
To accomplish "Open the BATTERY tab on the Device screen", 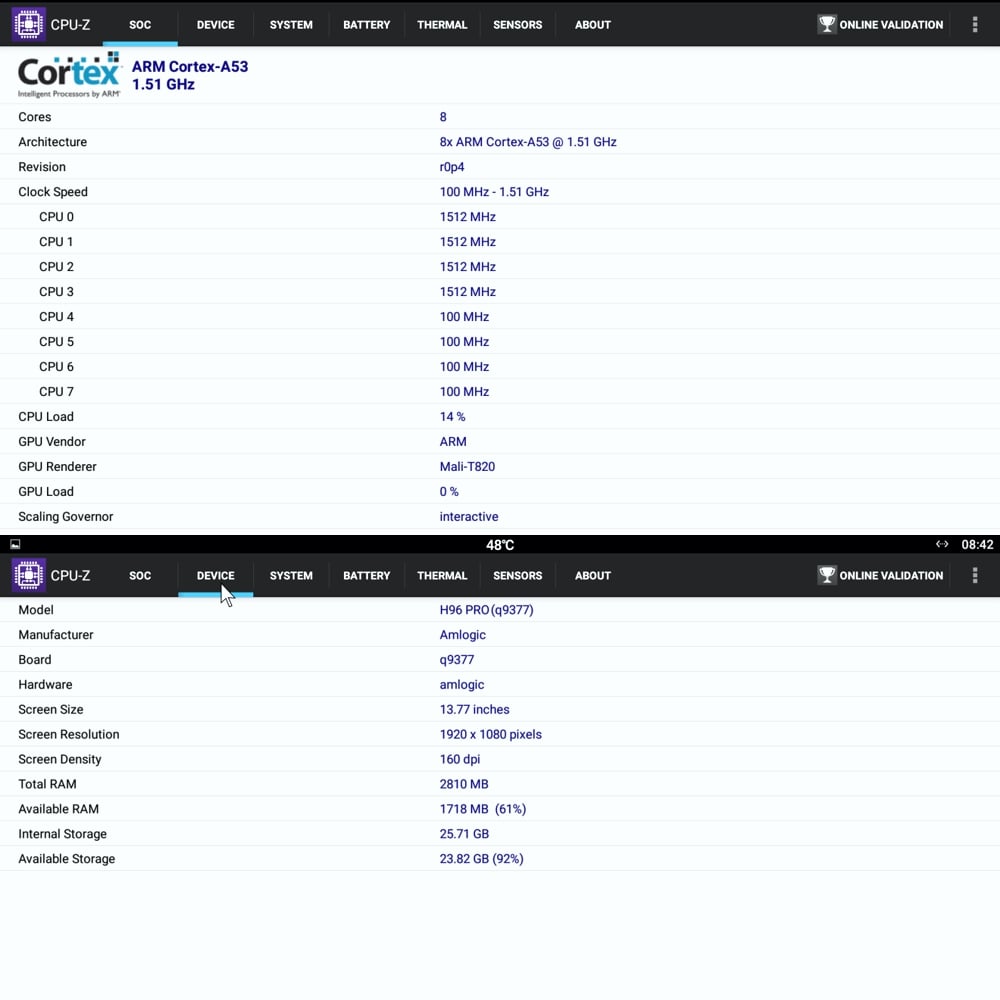I will tap(366, 576).
